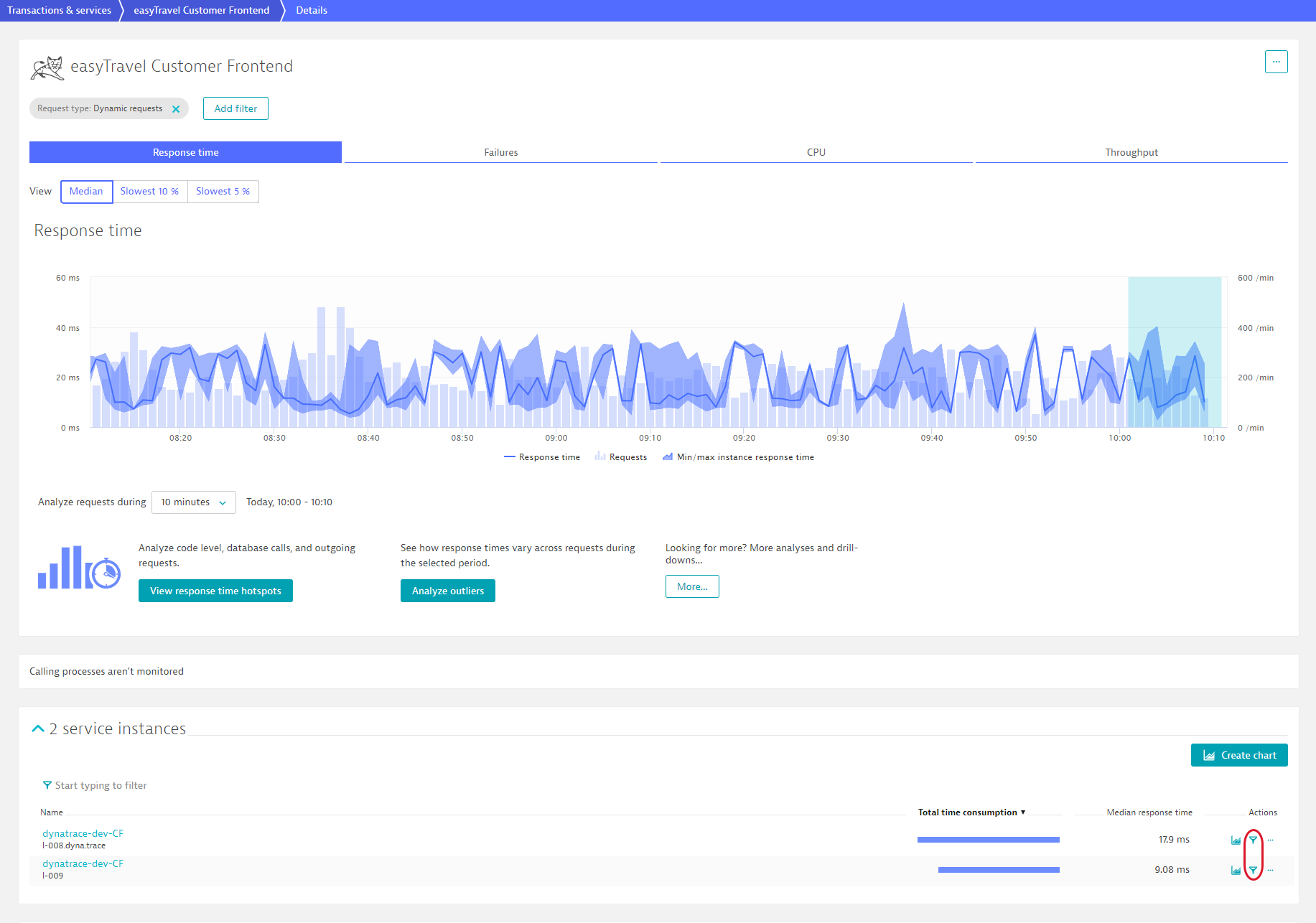Sort by Median response time column
Screen dimensions: 1316x923
(1149, 812)
